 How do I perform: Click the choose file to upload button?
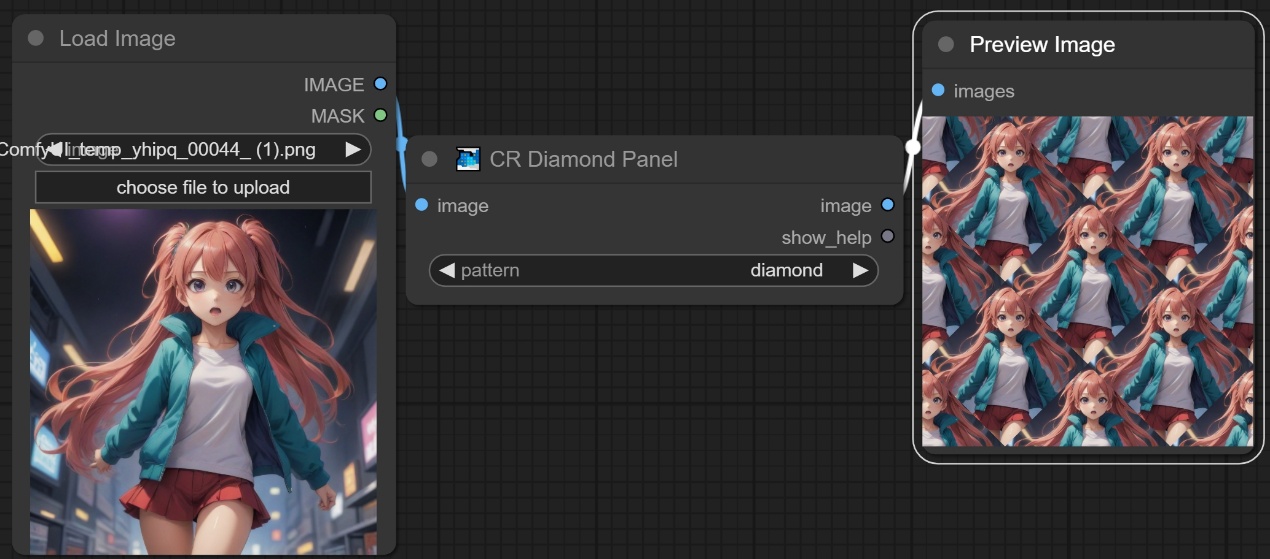coord(203,187)
